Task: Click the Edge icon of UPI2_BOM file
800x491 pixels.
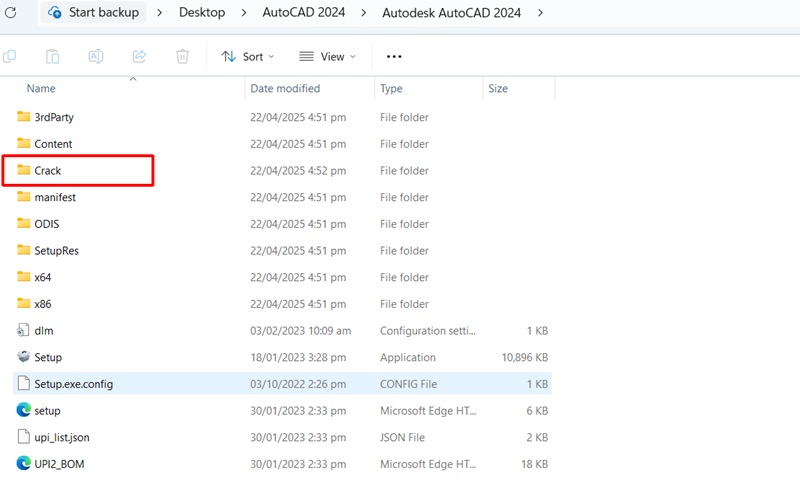Action: 23,463
